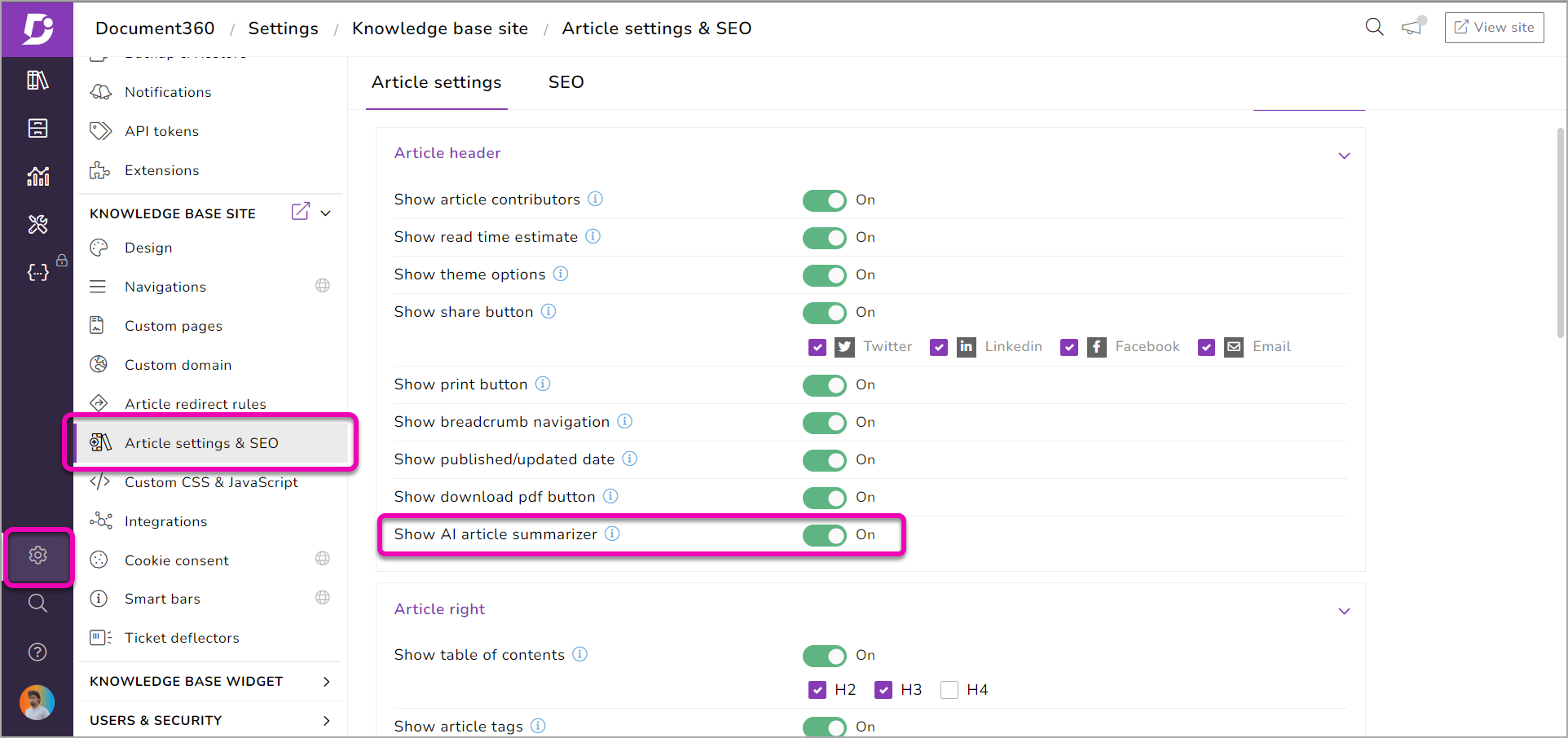Switch to the SEO tab
The width and height of the screenshot is (1568, 738).
pos(566,82)
